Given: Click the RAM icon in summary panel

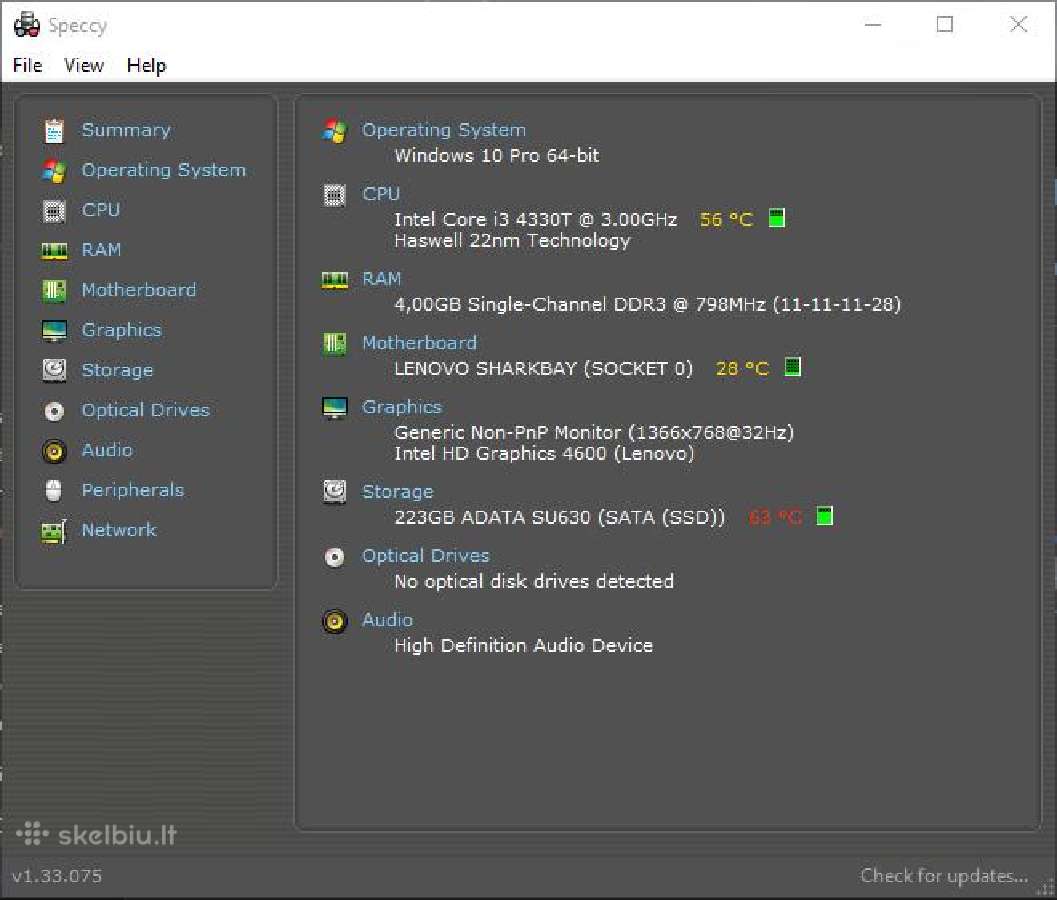Looking at the screenshot, I should (x=334, y=280).
